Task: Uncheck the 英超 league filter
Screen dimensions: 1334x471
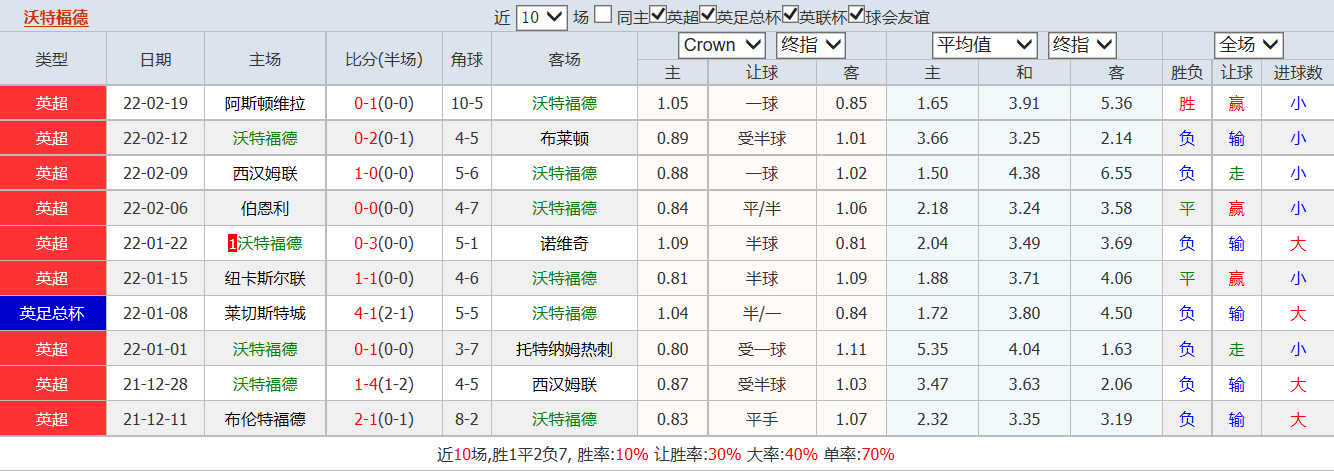Action: point(658,15)
